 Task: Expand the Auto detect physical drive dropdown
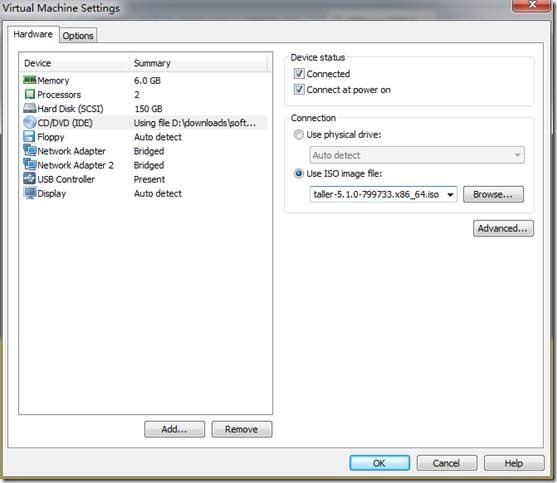(517, 155)
